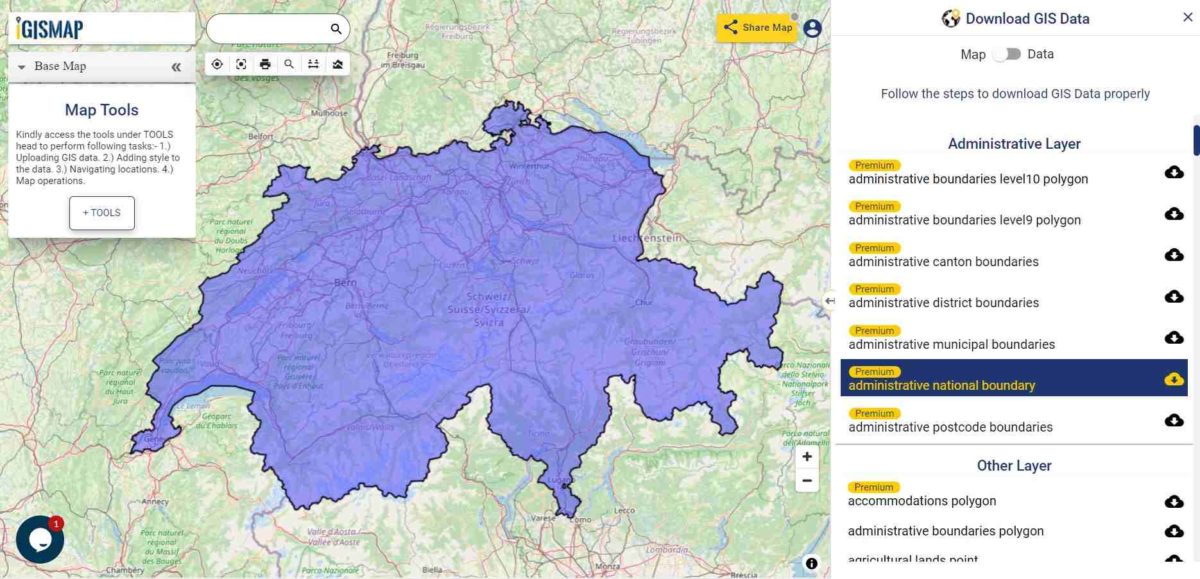Expand the Base Map dropdown arrow
1200x579 pixels.
tap(22, 66)
